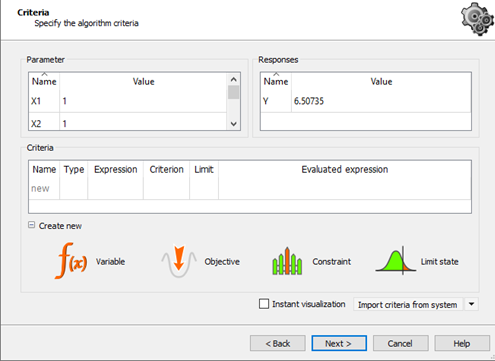This screenshot has width=495, height=361.
Task: Click the Variable label text
Action: (x=111, y=262)
